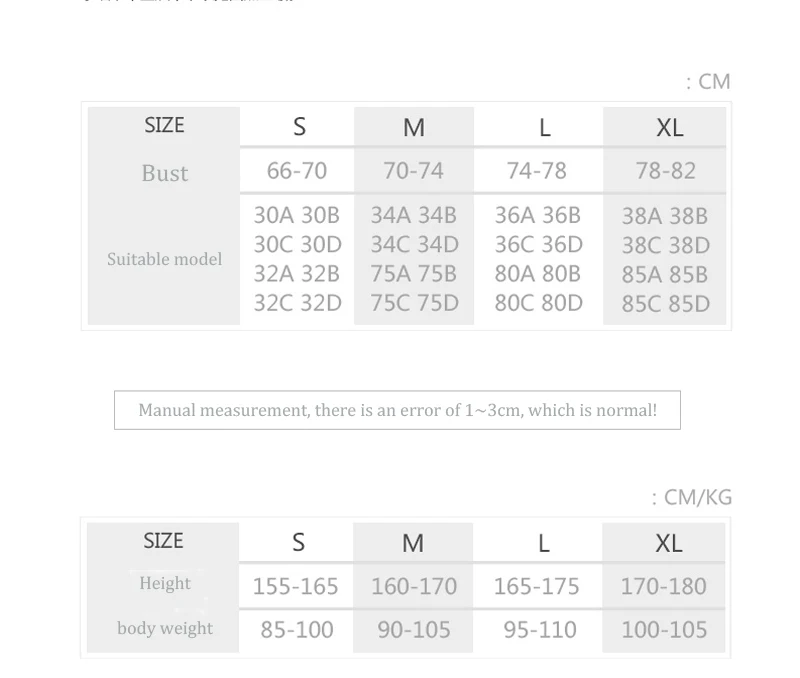Click the 85C 85D model entry
The width and height of the screenshot is (800, 678).
coord(665,304)
